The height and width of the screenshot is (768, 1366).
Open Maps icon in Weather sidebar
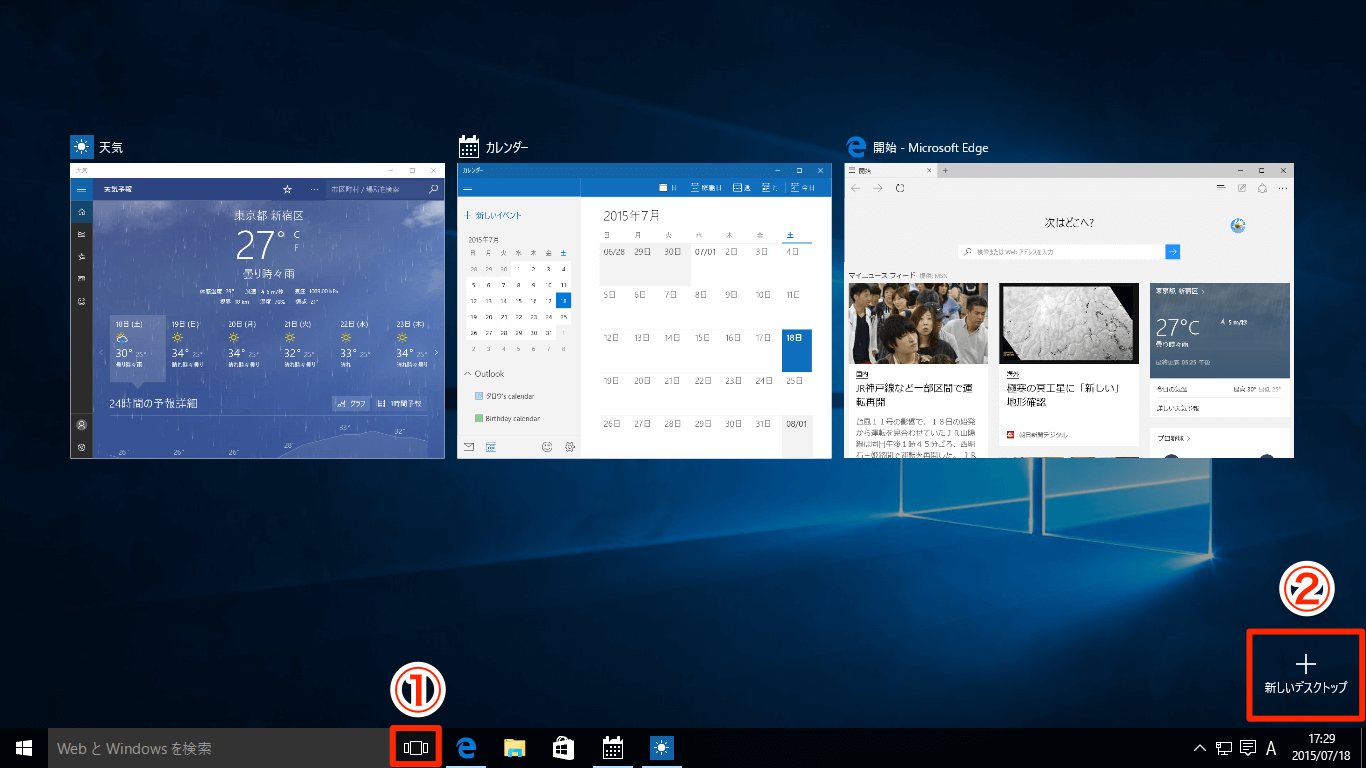tap(82, 234)
